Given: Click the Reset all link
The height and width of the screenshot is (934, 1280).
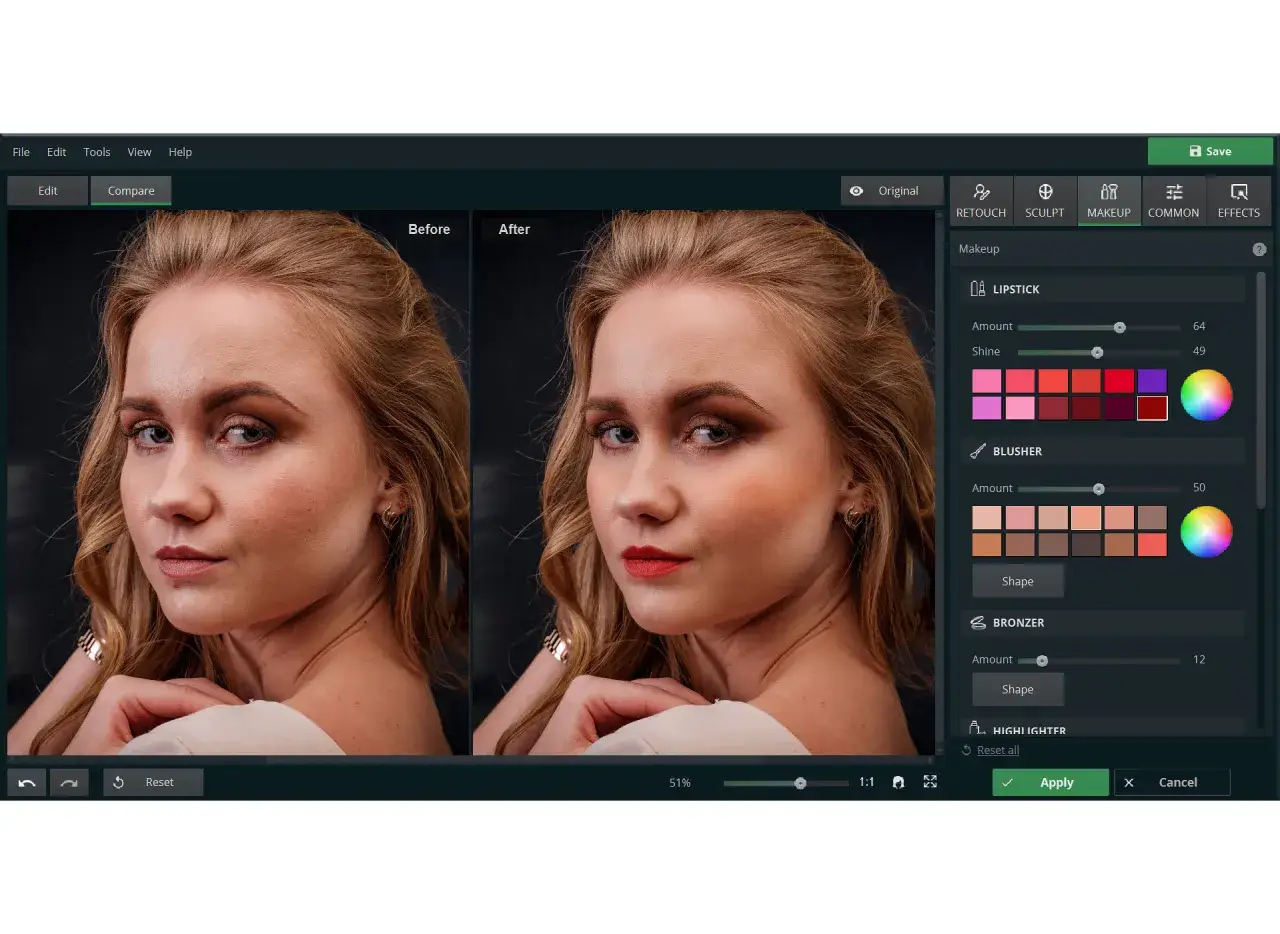Looking at the screenshot, I should point(997,750).
